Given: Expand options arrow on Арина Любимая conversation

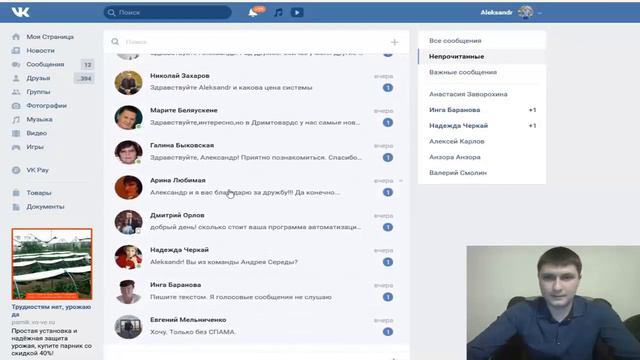Looking at the screenshot, I should pyautogui.click(x=401, y=180).
